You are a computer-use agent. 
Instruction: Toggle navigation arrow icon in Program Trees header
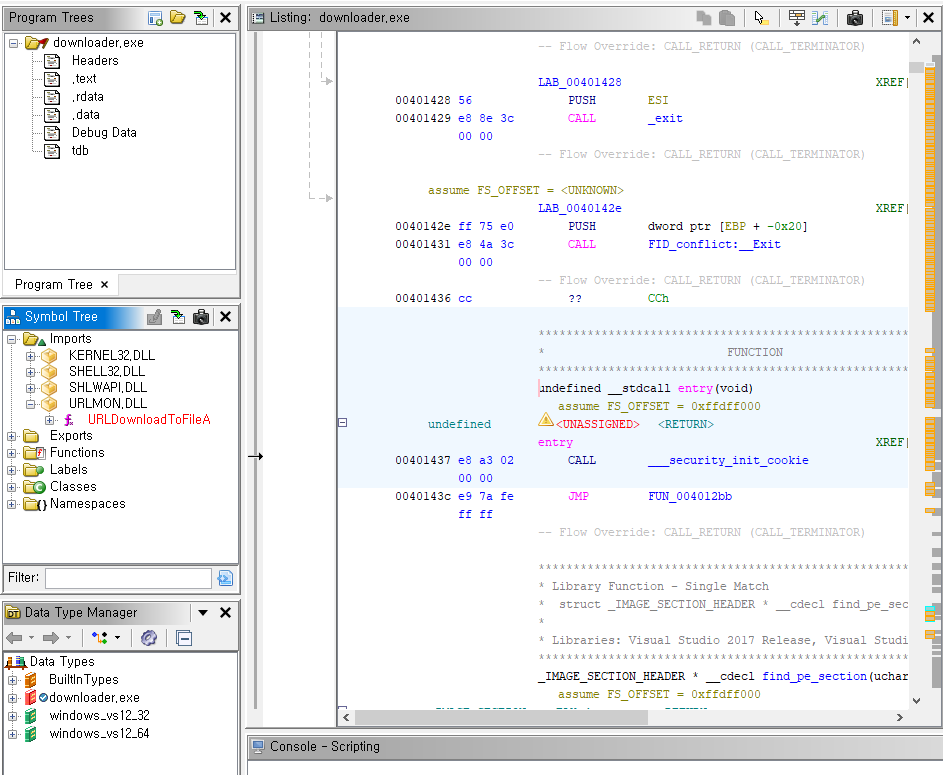pyautogui.click(x=201, y=17)
